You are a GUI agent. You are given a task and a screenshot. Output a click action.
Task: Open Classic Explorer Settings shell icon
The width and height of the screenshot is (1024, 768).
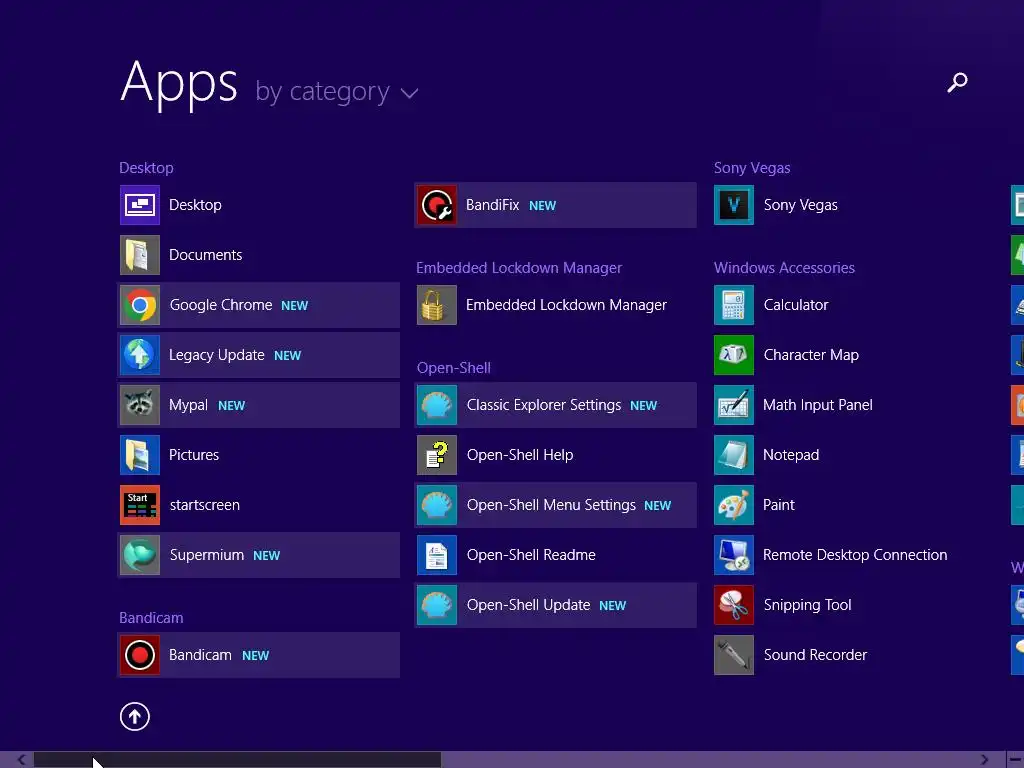tap(437, 405)
